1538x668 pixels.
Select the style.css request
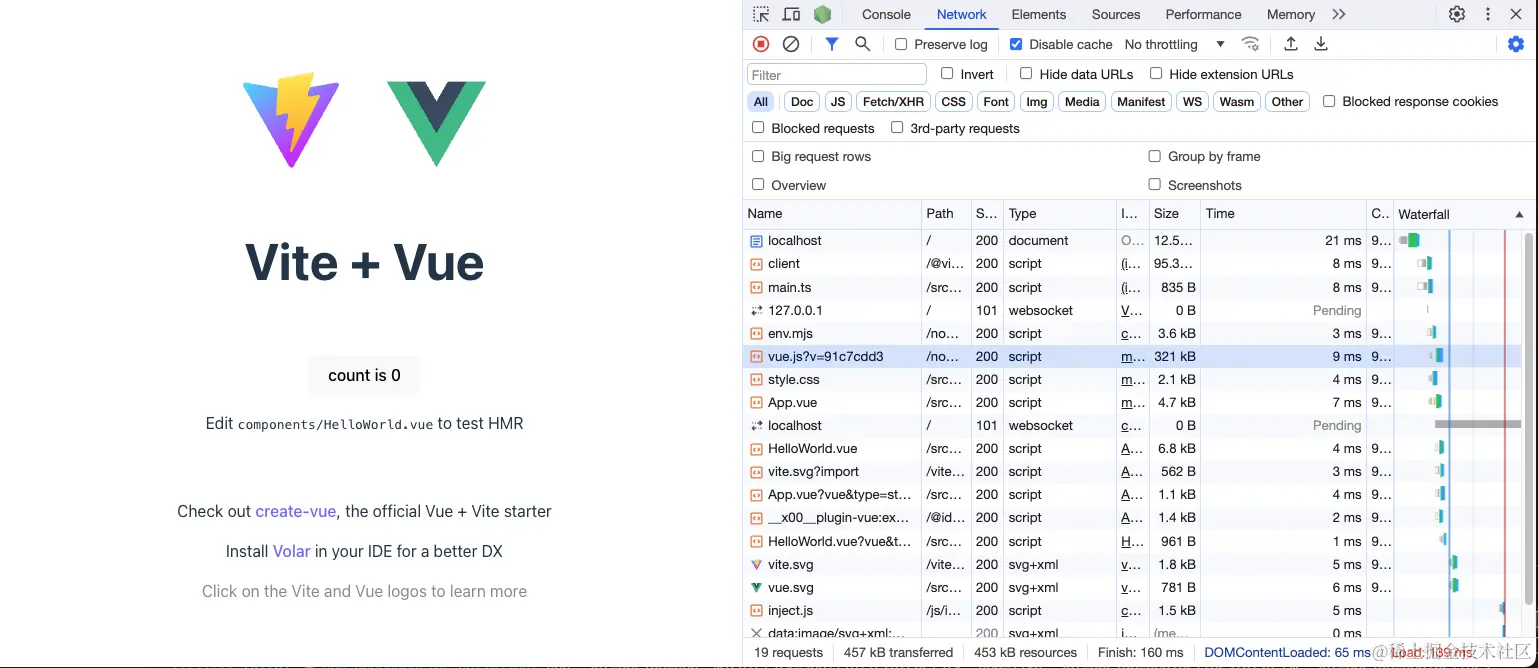[1132, 379]
